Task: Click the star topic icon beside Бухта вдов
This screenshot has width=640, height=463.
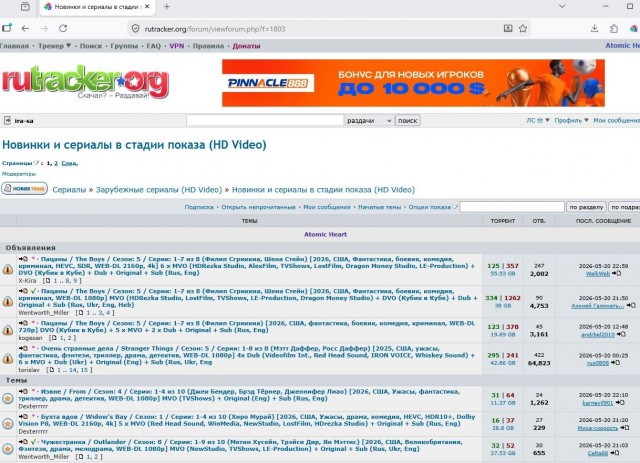Action: pos(8,423)
